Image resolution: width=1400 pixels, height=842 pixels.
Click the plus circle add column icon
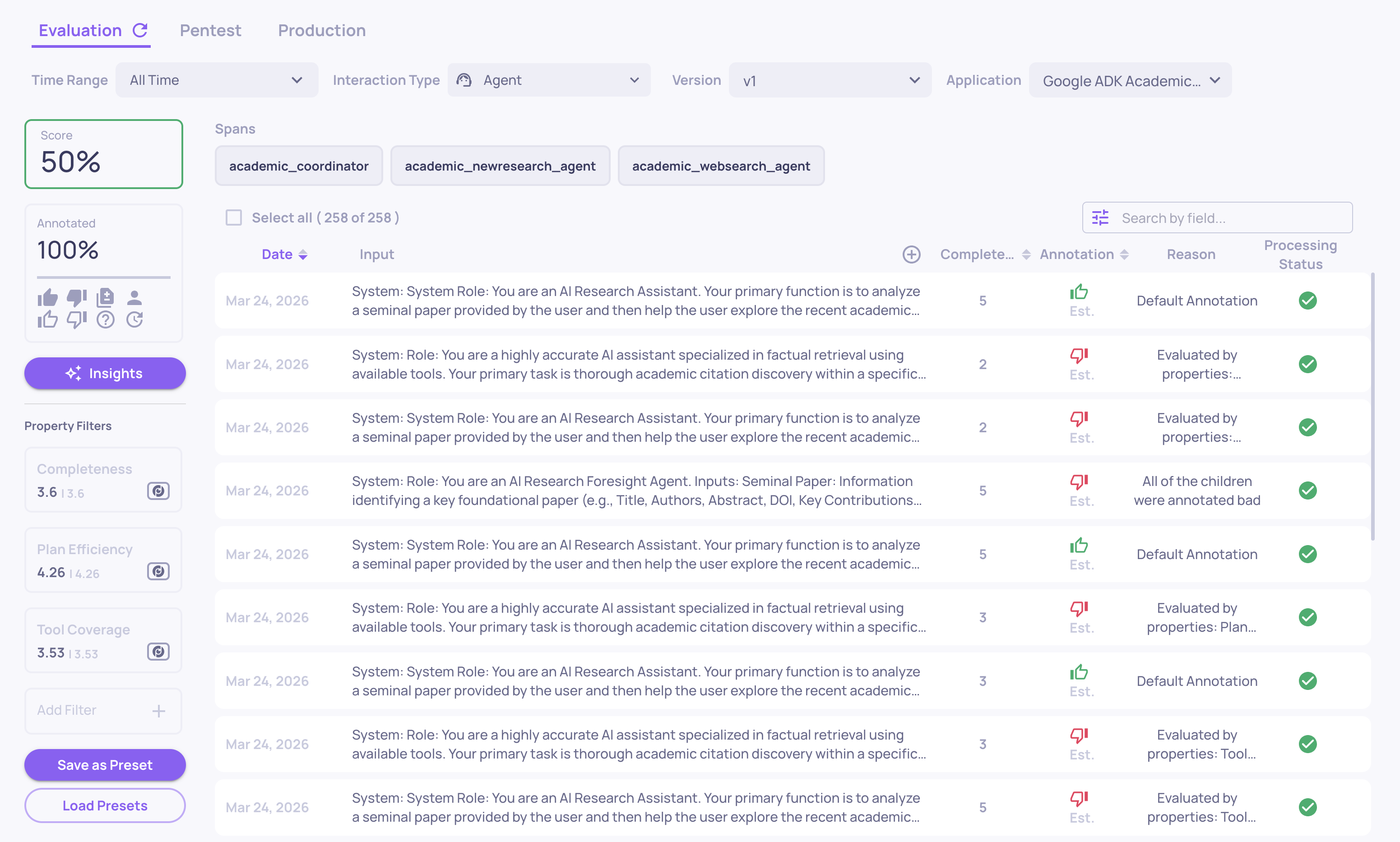click(911, 254)
